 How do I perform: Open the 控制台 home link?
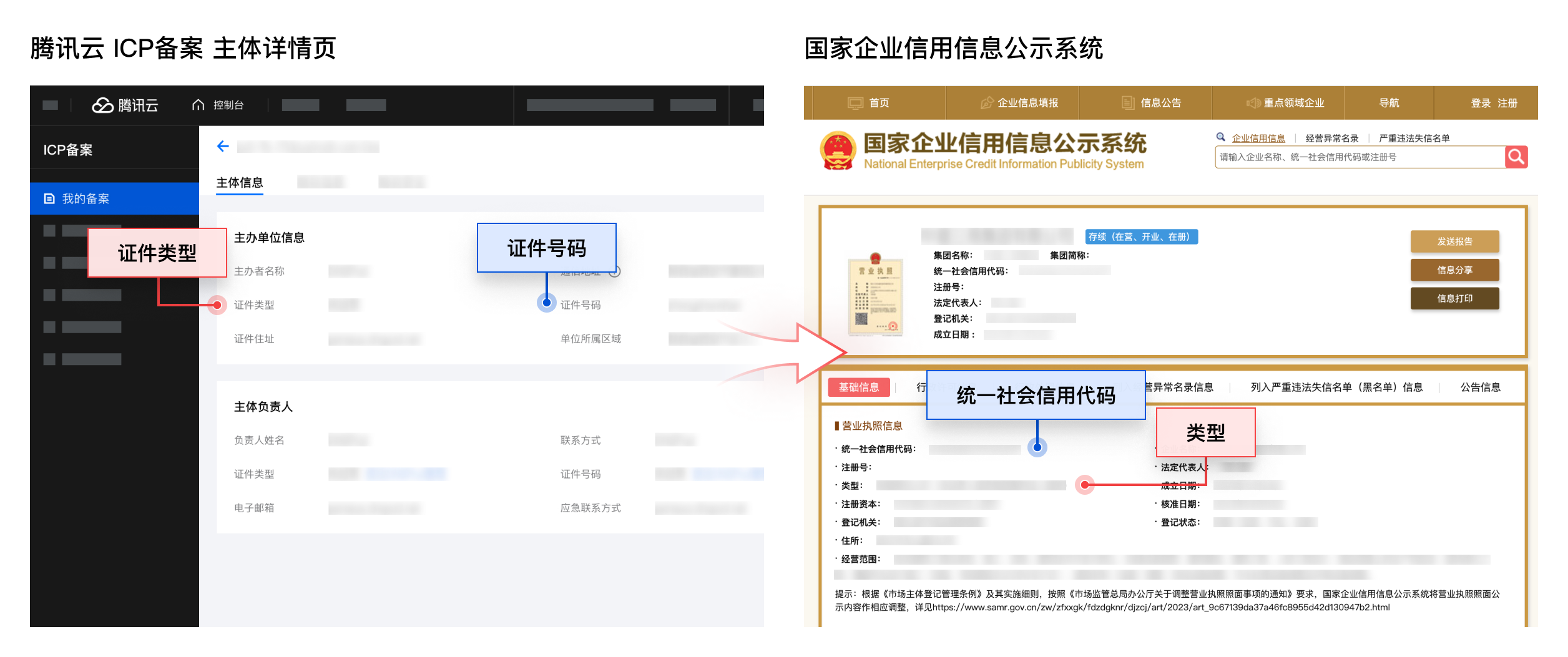(218, 105)
